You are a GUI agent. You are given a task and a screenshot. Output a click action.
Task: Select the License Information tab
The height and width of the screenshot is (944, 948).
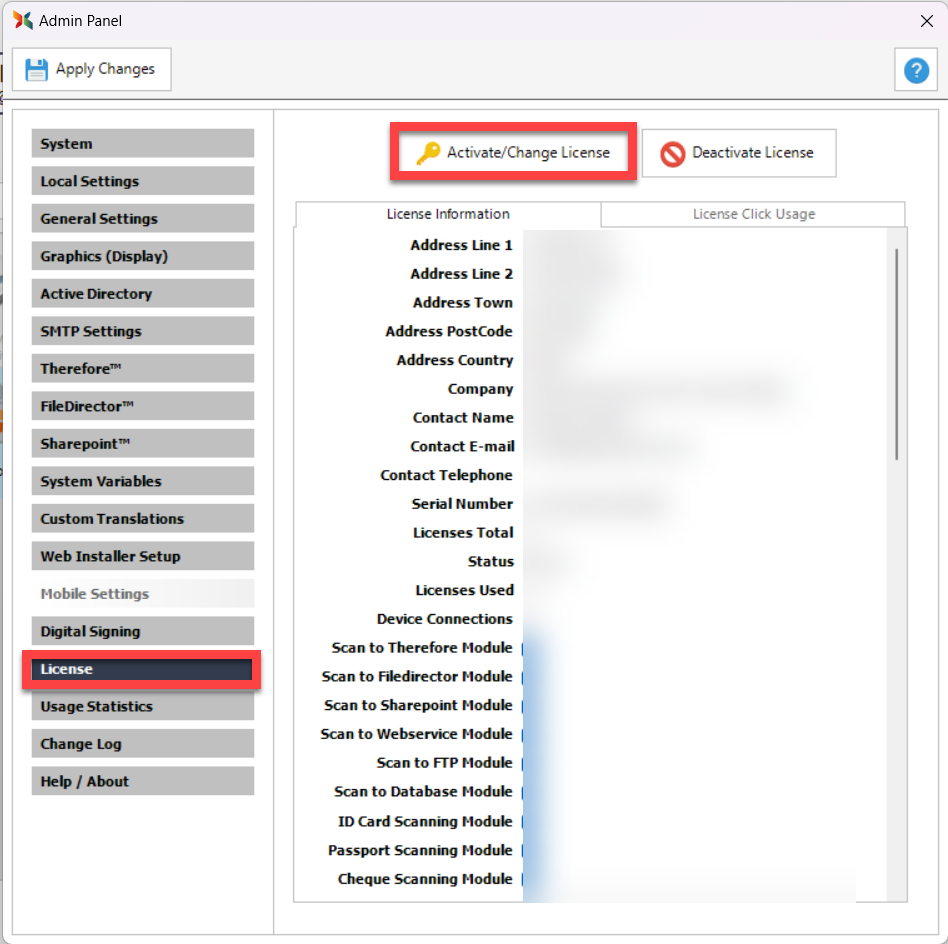coord(448,214)
